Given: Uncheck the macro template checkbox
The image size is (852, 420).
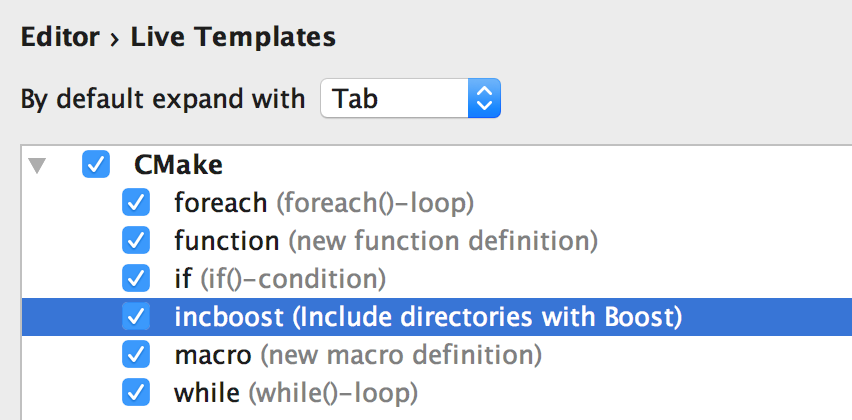Looking at the screenshot, I should [135, 354].
